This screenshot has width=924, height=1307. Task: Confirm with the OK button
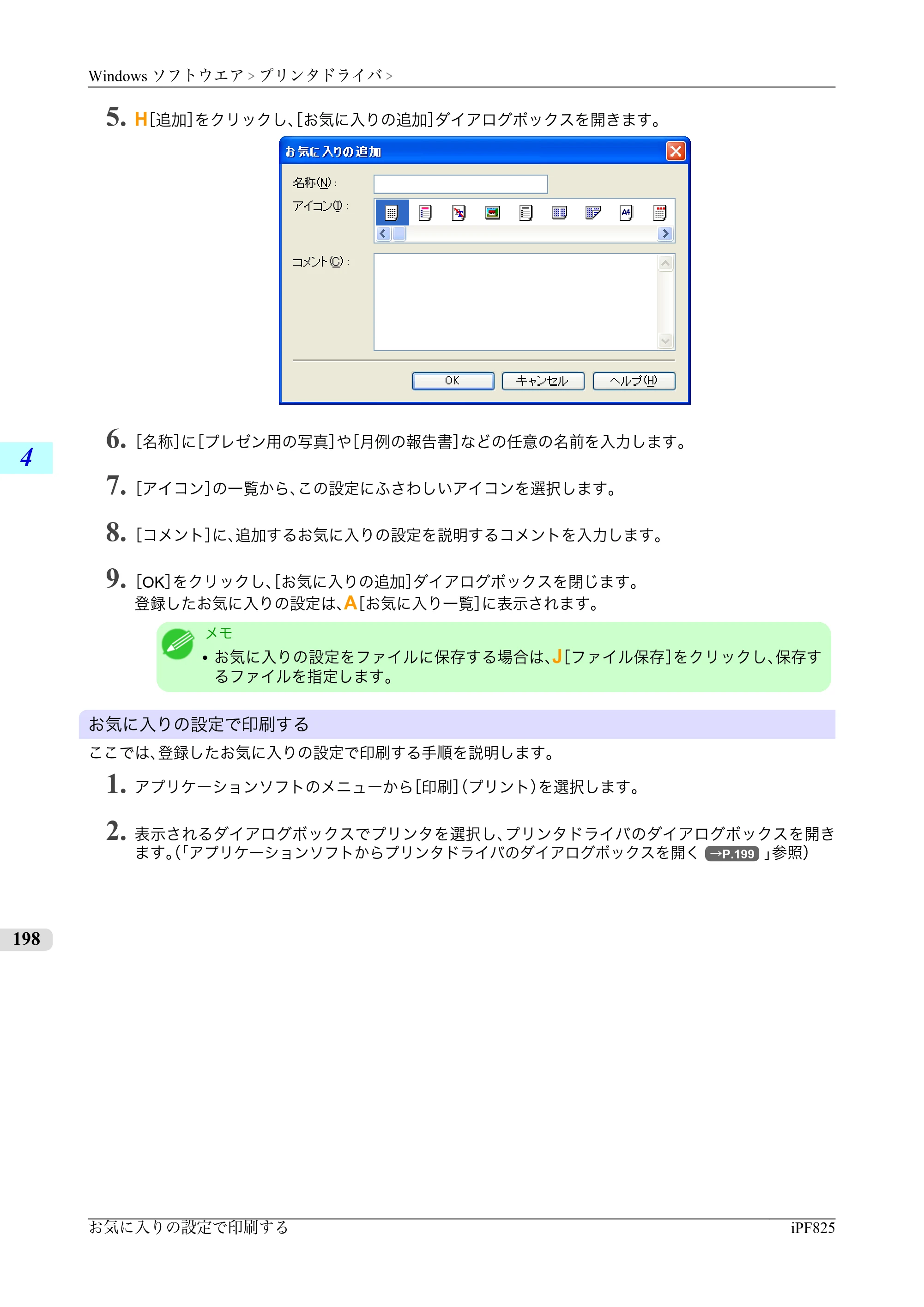coord(453,381)
